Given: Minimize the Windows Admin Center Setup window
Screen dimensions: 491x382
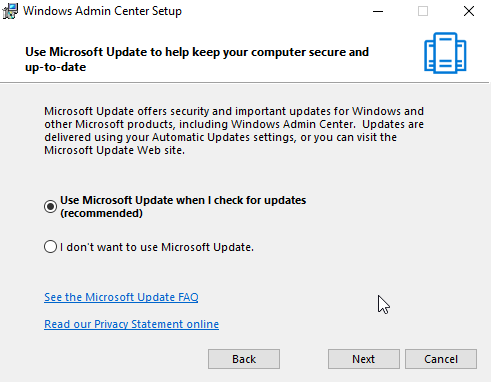Looking at the screenshot, I should [x=378, y=11].
